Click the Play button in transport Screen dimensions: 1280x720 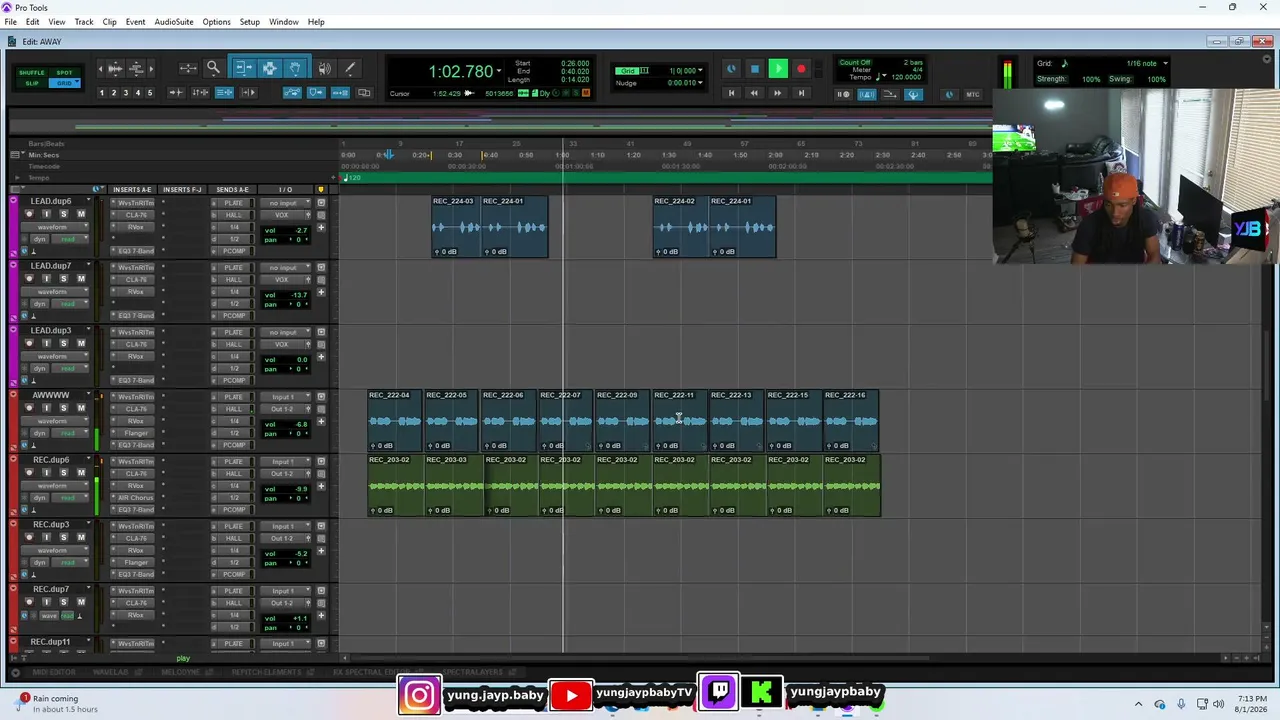coord(778,69)
